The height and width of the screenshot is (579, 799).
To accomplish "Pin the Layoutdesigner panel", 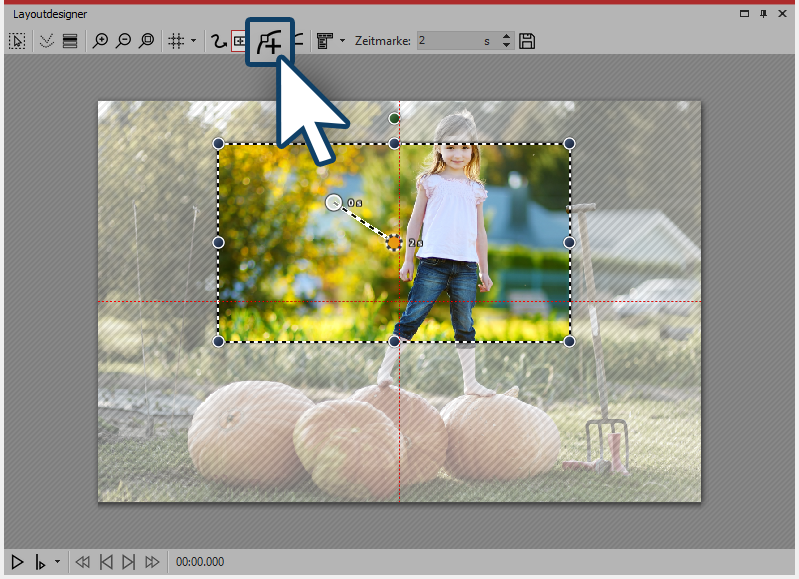I will click(x=763, y=14).
